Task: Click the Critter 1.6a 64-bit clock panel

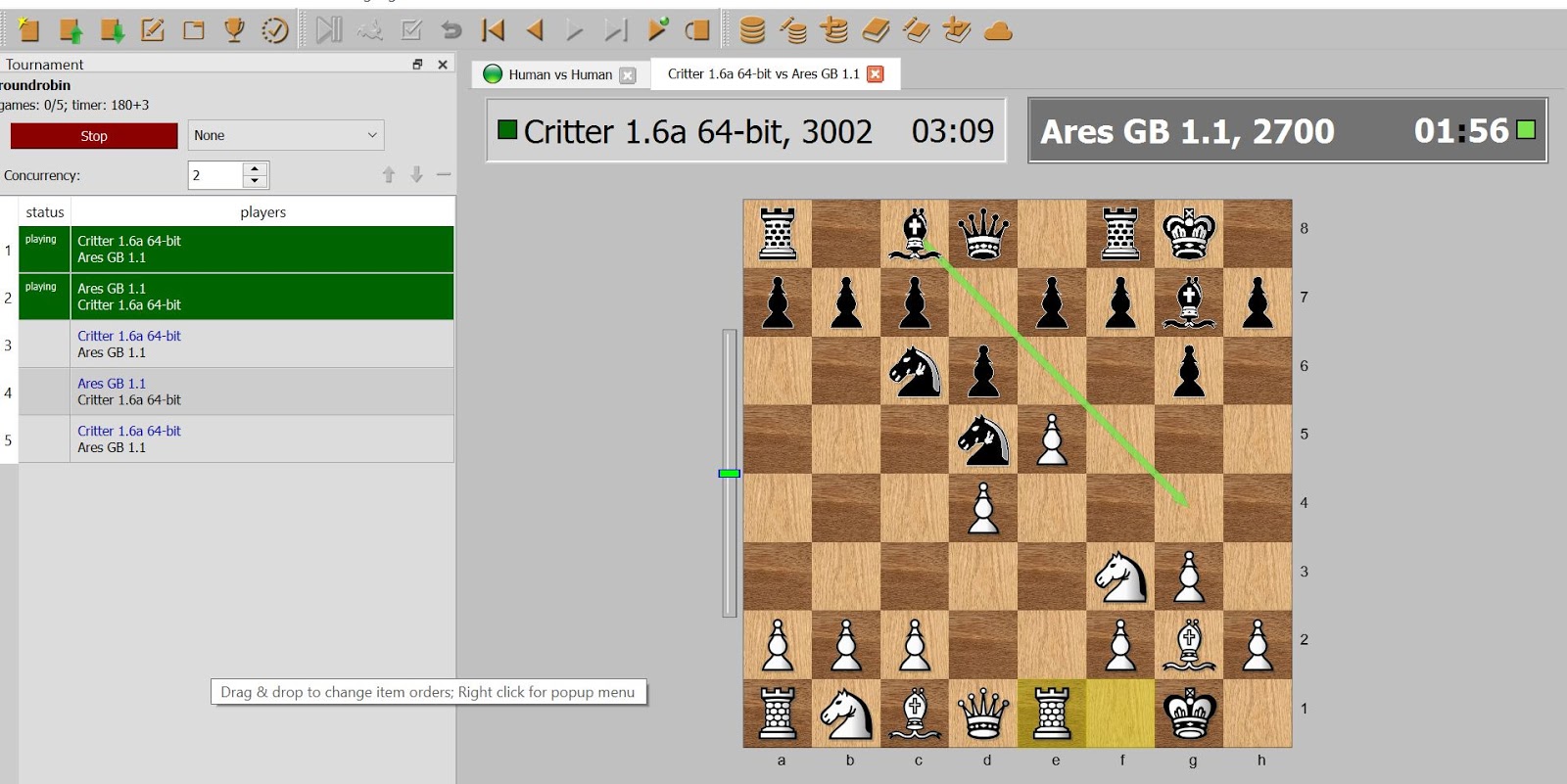Action: coord(745,130)
